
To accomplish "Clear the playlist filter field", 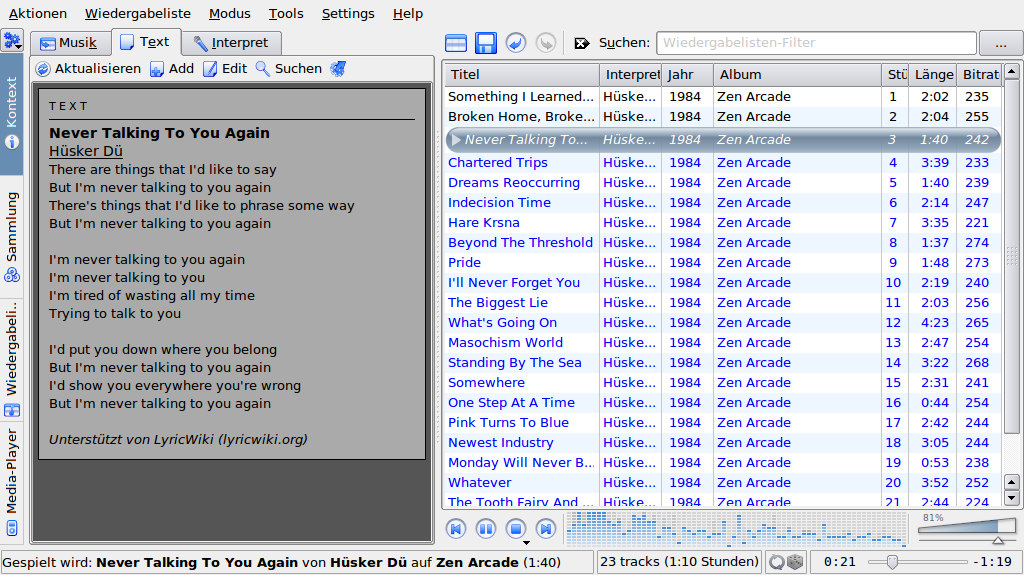I will (581, 43).
